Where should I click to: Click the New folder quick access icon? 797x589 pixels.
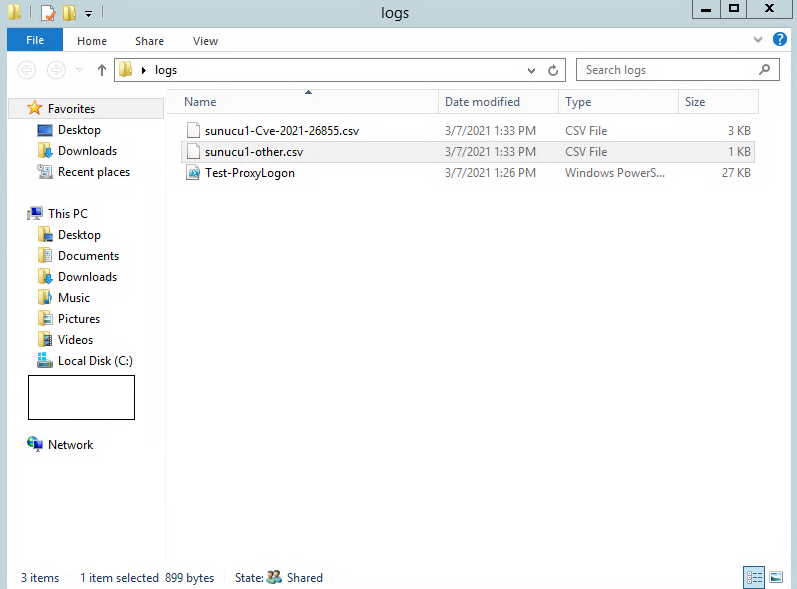tap(69, 12)
